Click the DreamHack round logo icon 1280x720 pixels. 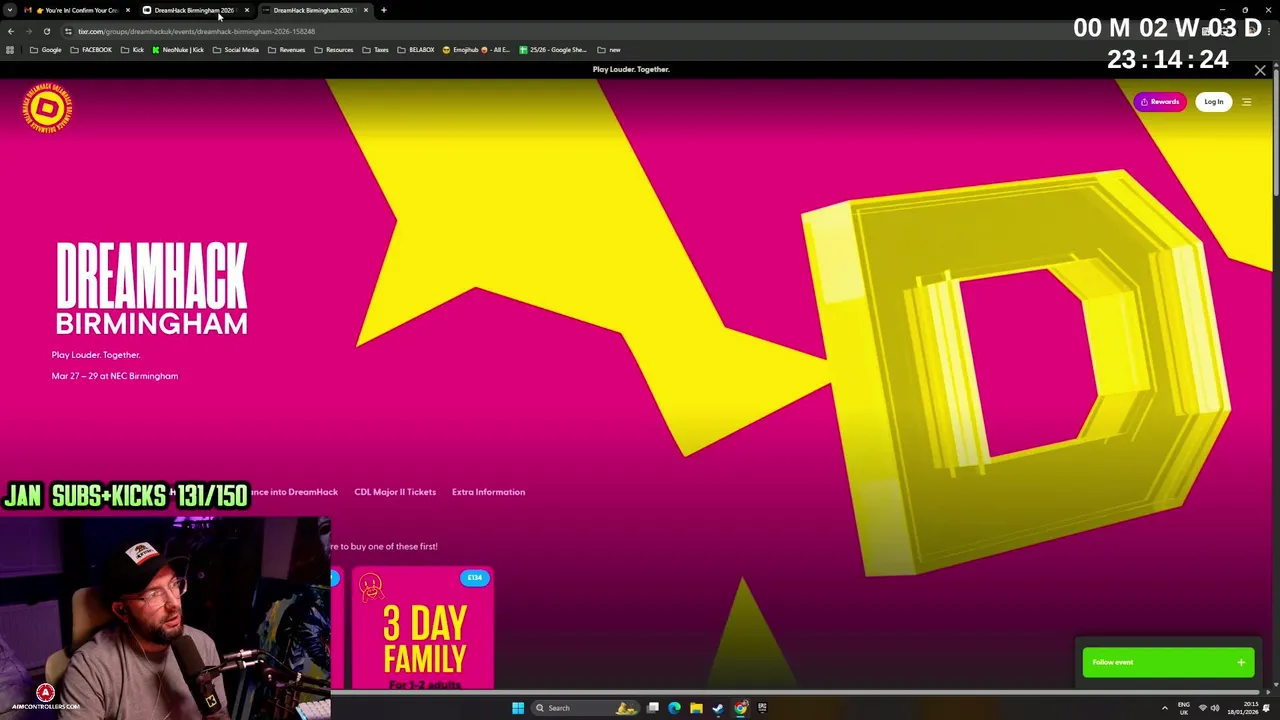(48, 107)
